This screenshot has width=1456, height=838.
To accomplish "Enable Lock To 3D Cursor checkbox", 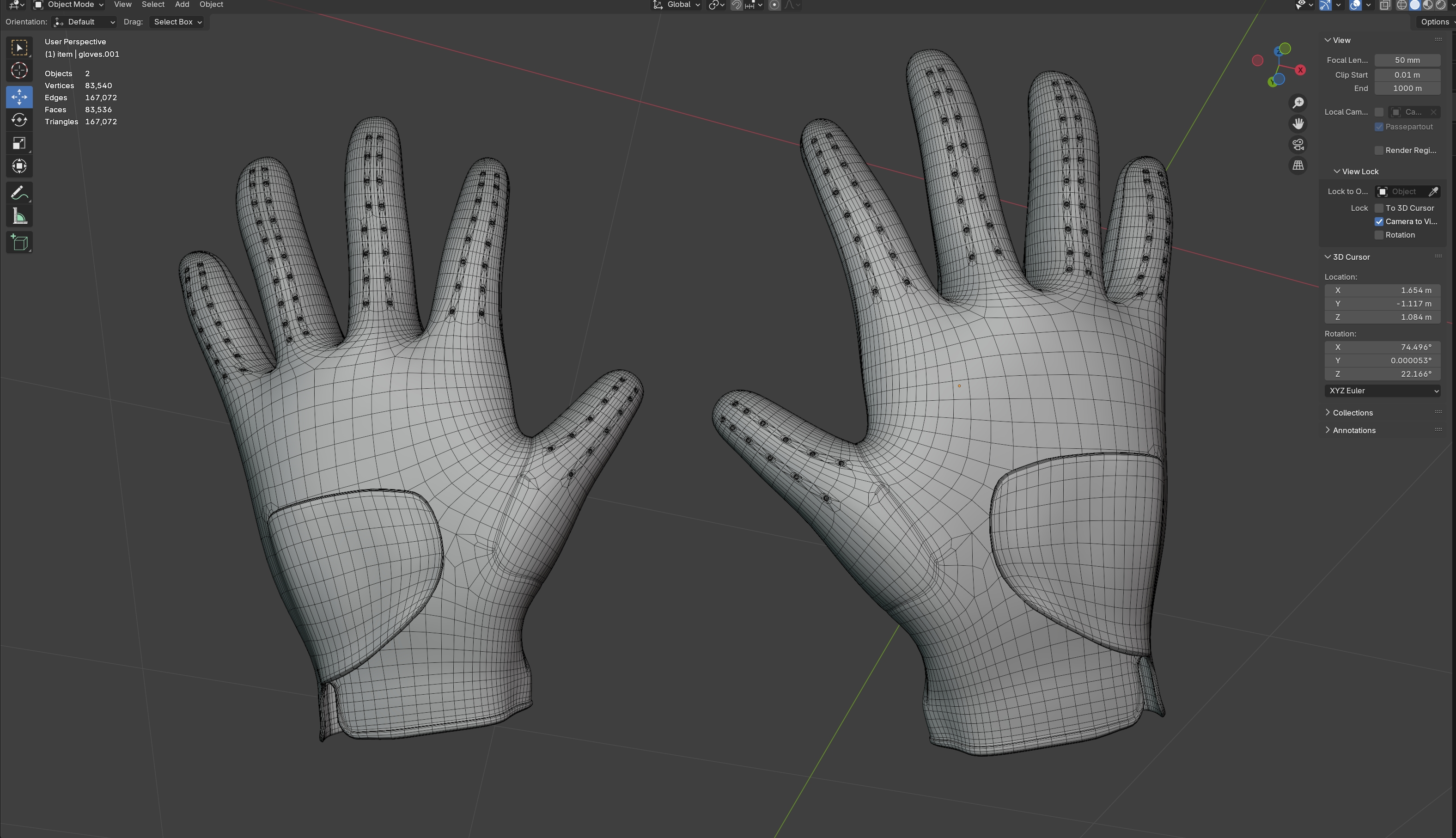I will pyautogui.click(x=1379, y=208).
